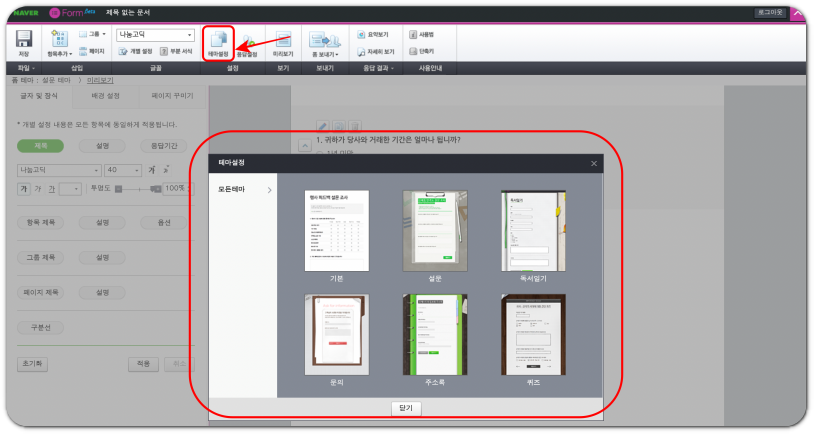Choose the 퀴즈 theme thumbnail
Viewport: 814px width, 434px height.
[x=533, y=334]
